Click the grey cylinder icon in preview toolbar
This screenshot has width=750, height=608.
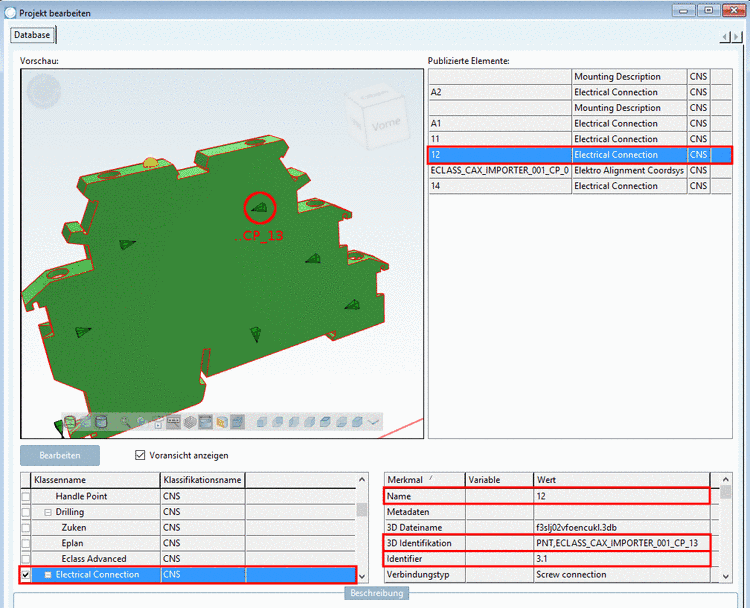(x=101, y=422)
